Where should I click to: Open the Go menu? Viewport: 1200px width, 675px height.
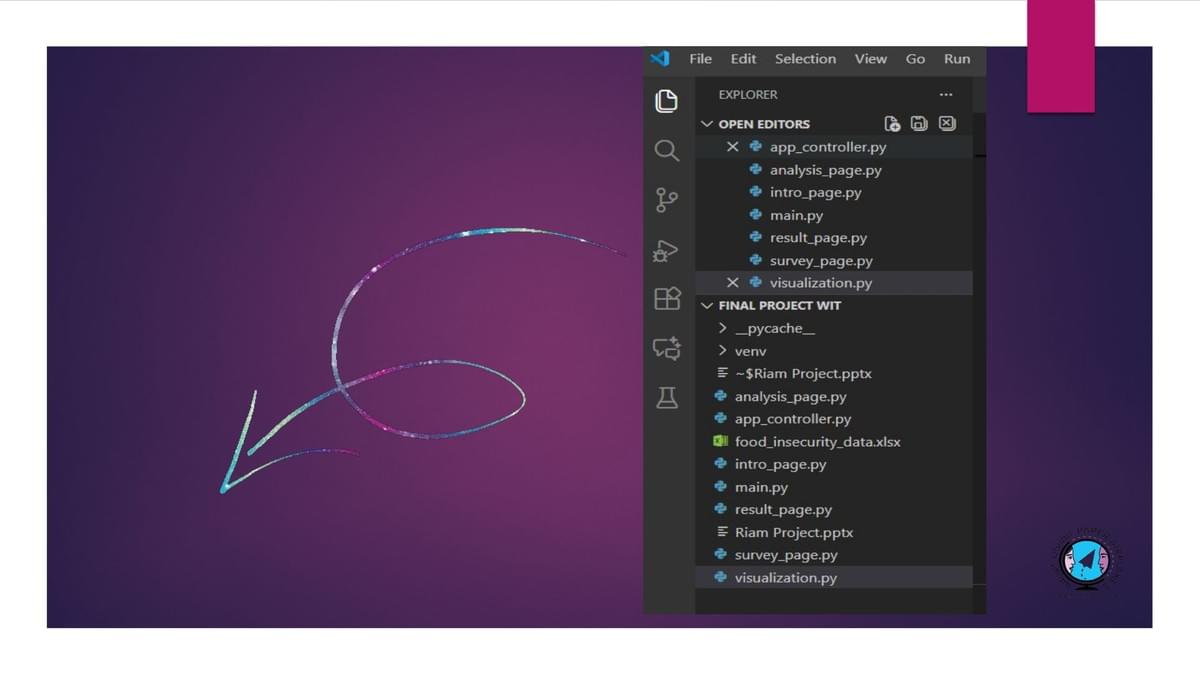pyautogui.click(x=915, y=59)
